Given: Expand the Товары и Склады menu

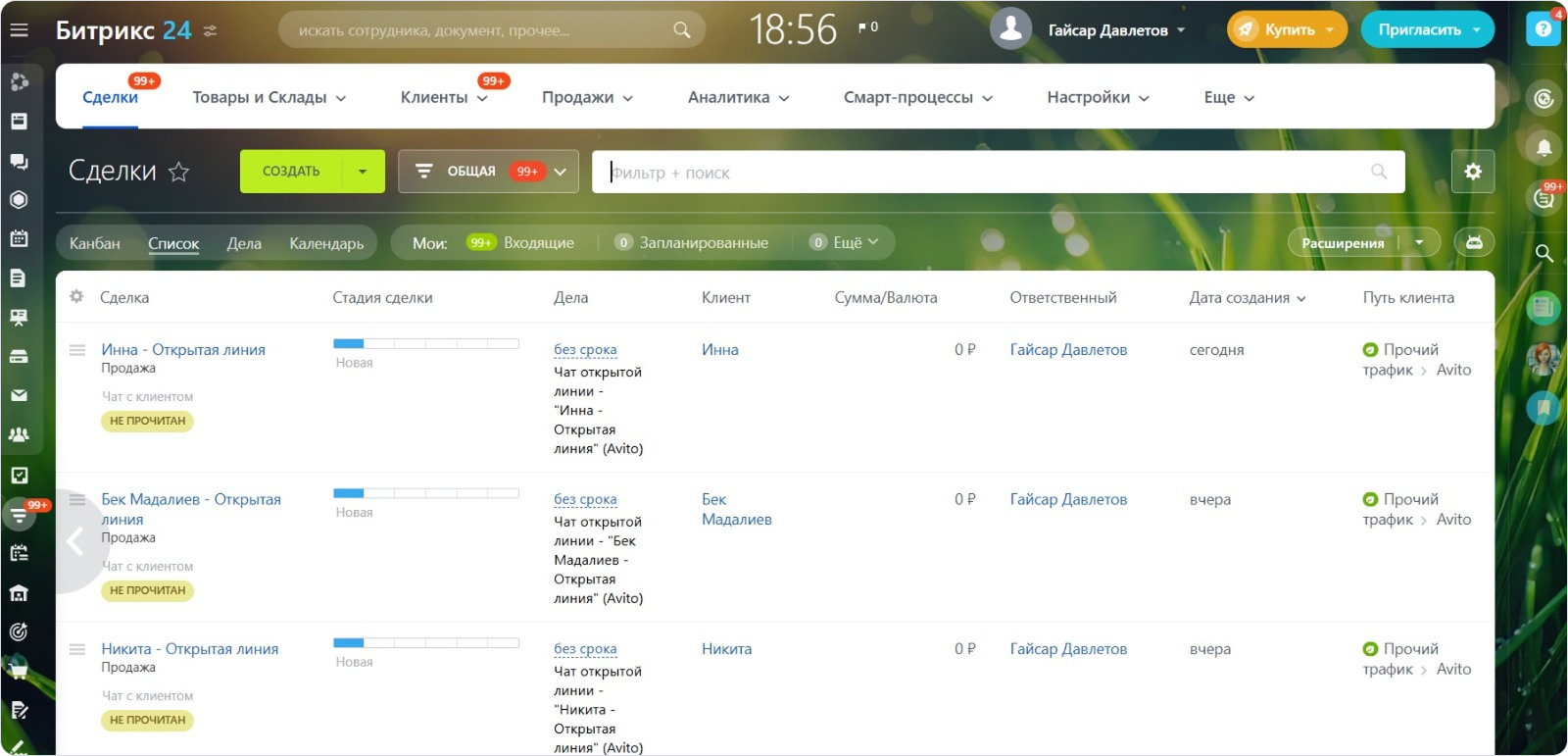Looking at the screenshot, I should 269,97.
